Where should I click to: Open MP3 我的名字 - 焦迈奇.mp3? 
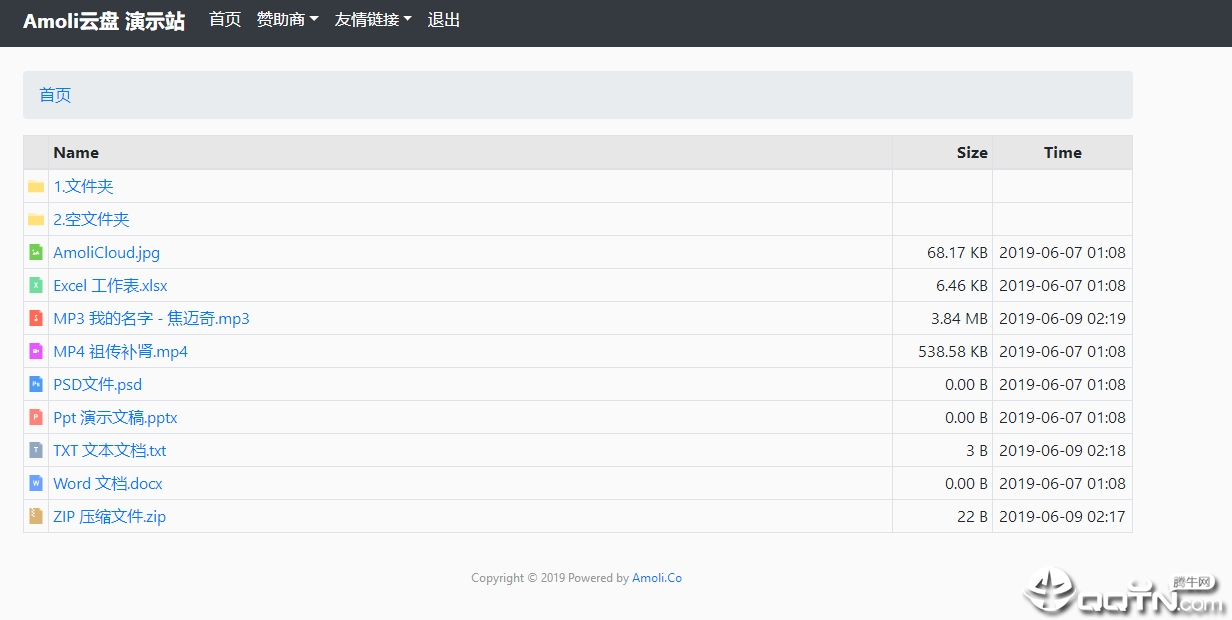click(x=152, y=318)
